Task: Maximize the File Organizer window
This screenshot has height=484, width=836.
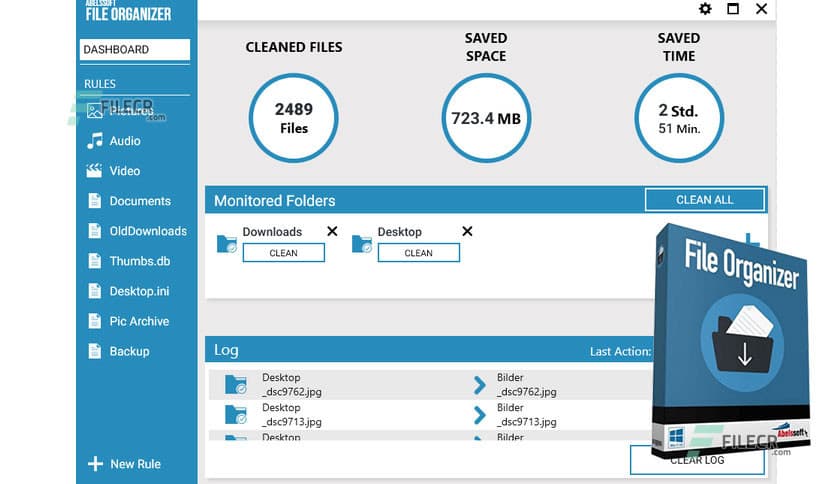Action: point(733,9)
